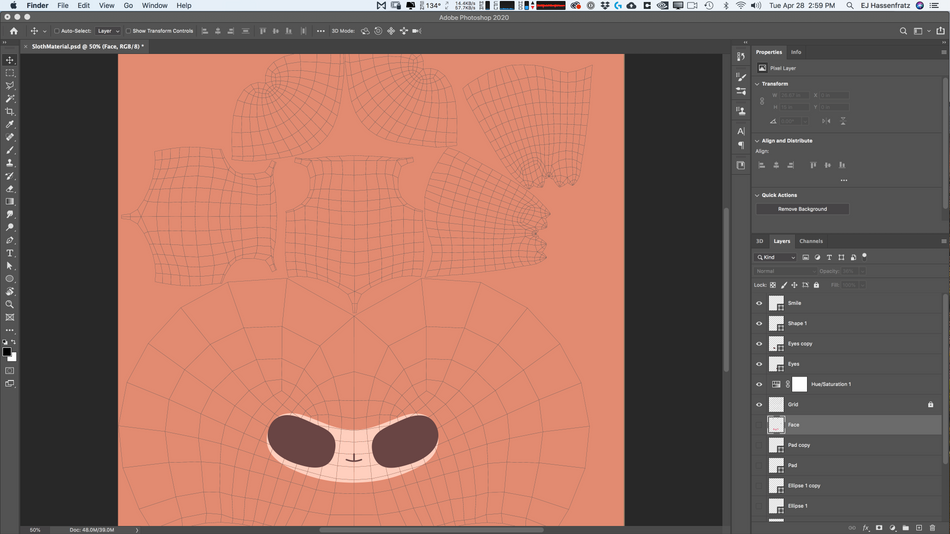This screenshot has height=534, width=950.
Task: Toggle the layer filter switch
Action: coord(865,256)
